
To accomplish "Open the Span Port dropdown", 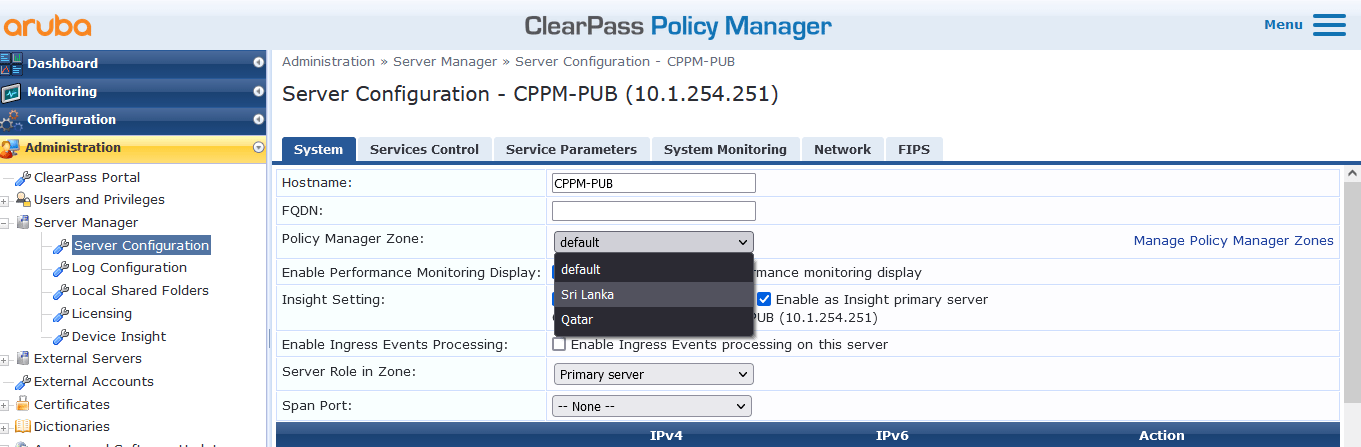I will tap(652, 406).
